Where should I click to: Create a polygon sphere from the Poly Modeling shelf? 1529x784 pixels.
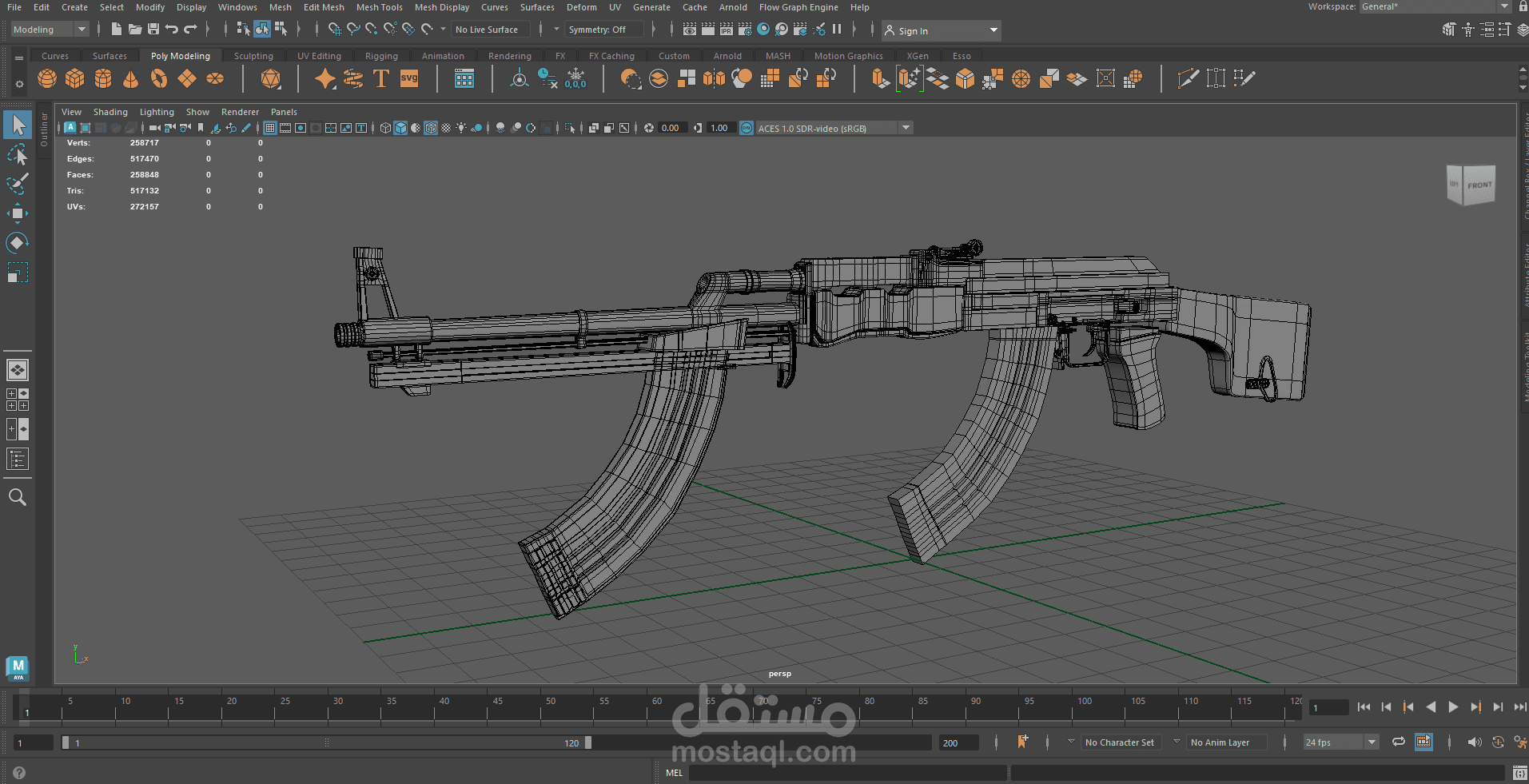46,78
